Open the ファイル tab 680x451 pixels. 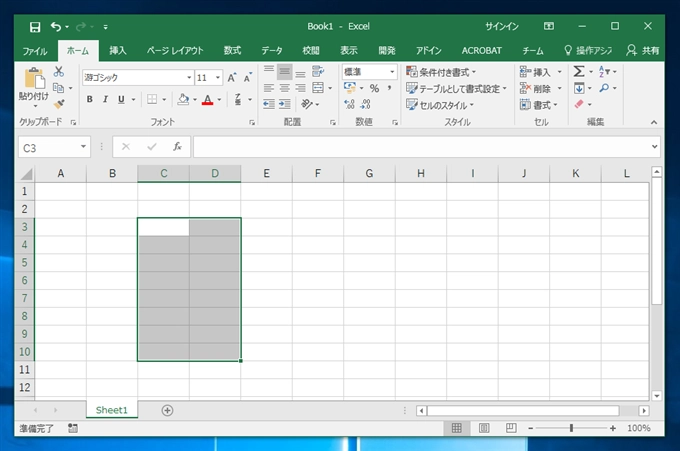click(35, 51)
